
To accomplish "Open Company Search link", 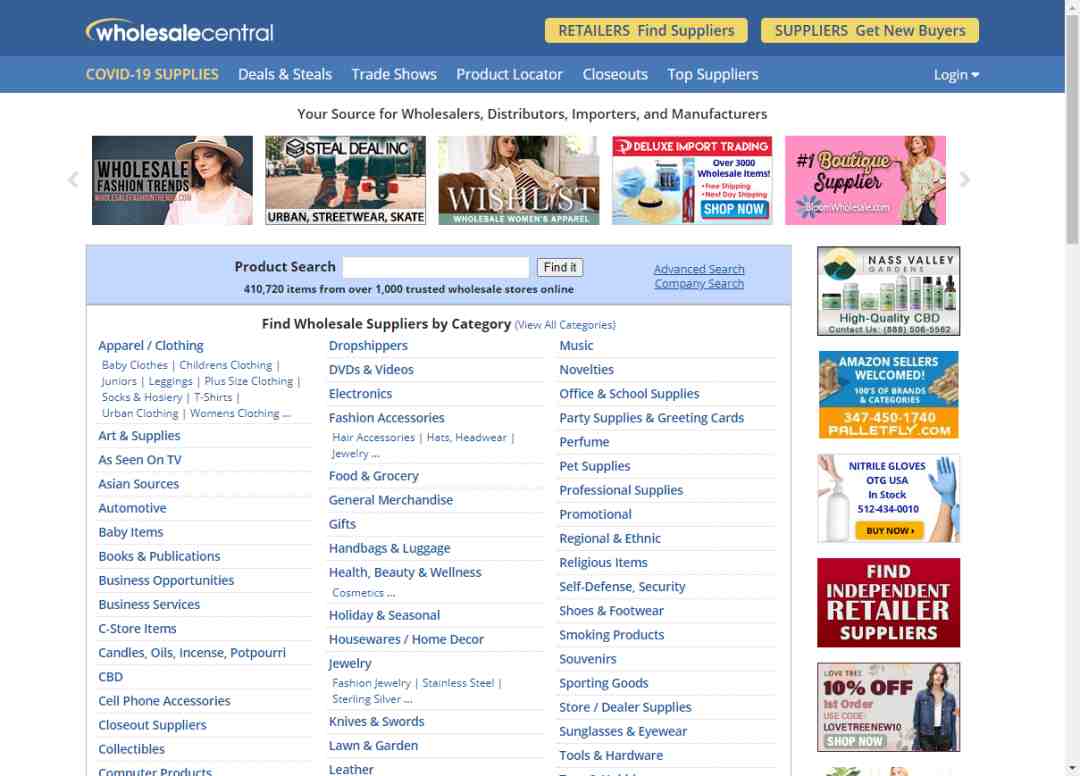I will point(699,283).
